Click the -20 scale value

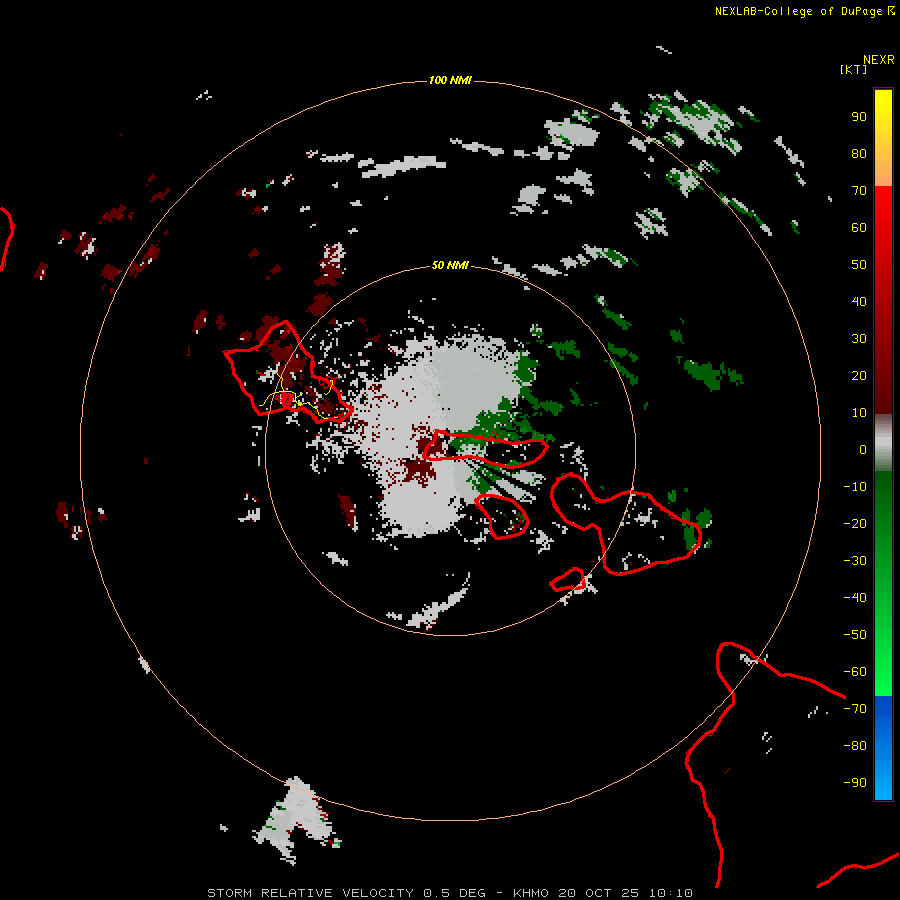click(855, 523)
